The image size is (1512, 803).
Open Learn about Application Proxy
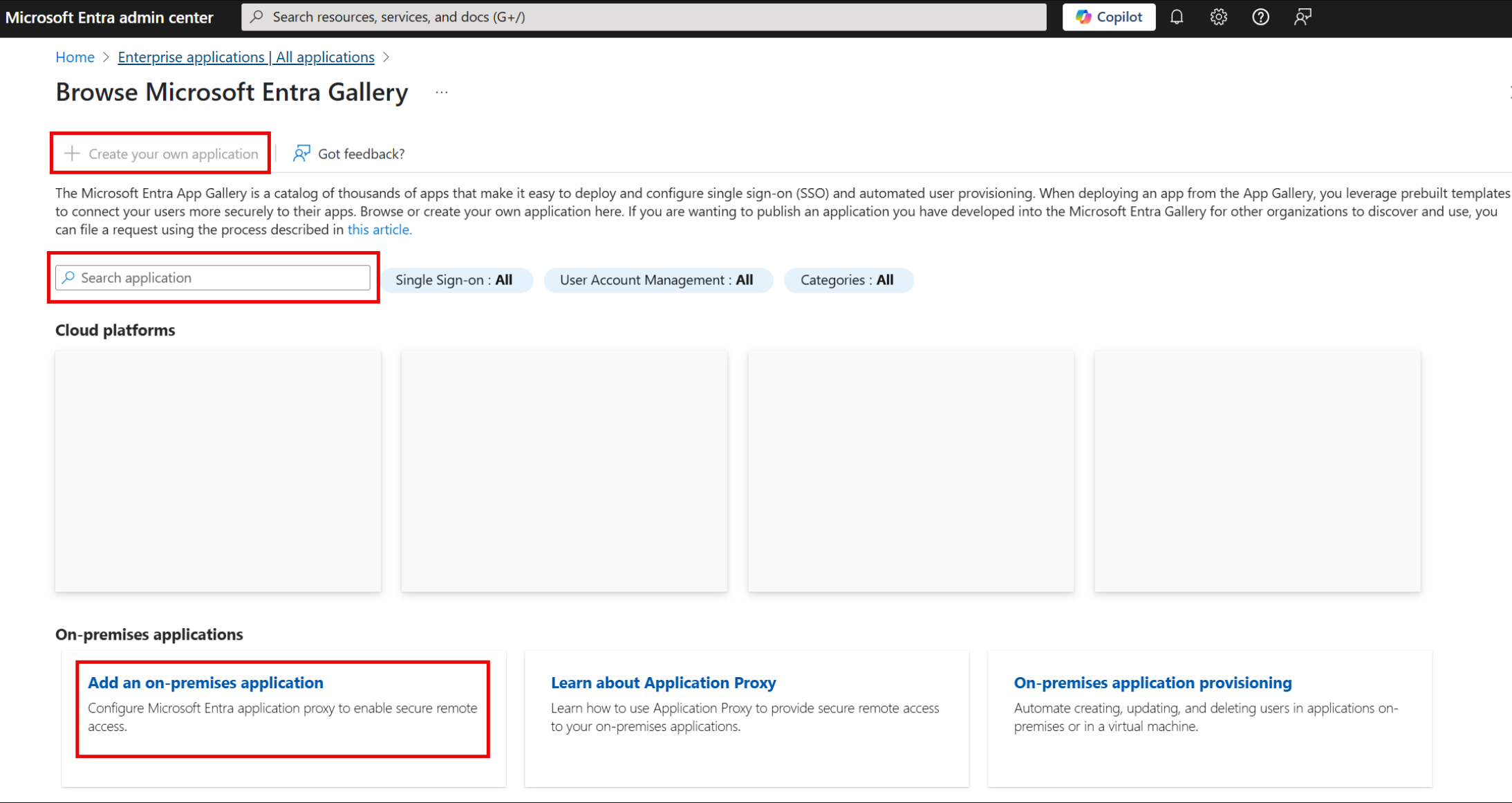pyautogui.click(x=663, y=683)
